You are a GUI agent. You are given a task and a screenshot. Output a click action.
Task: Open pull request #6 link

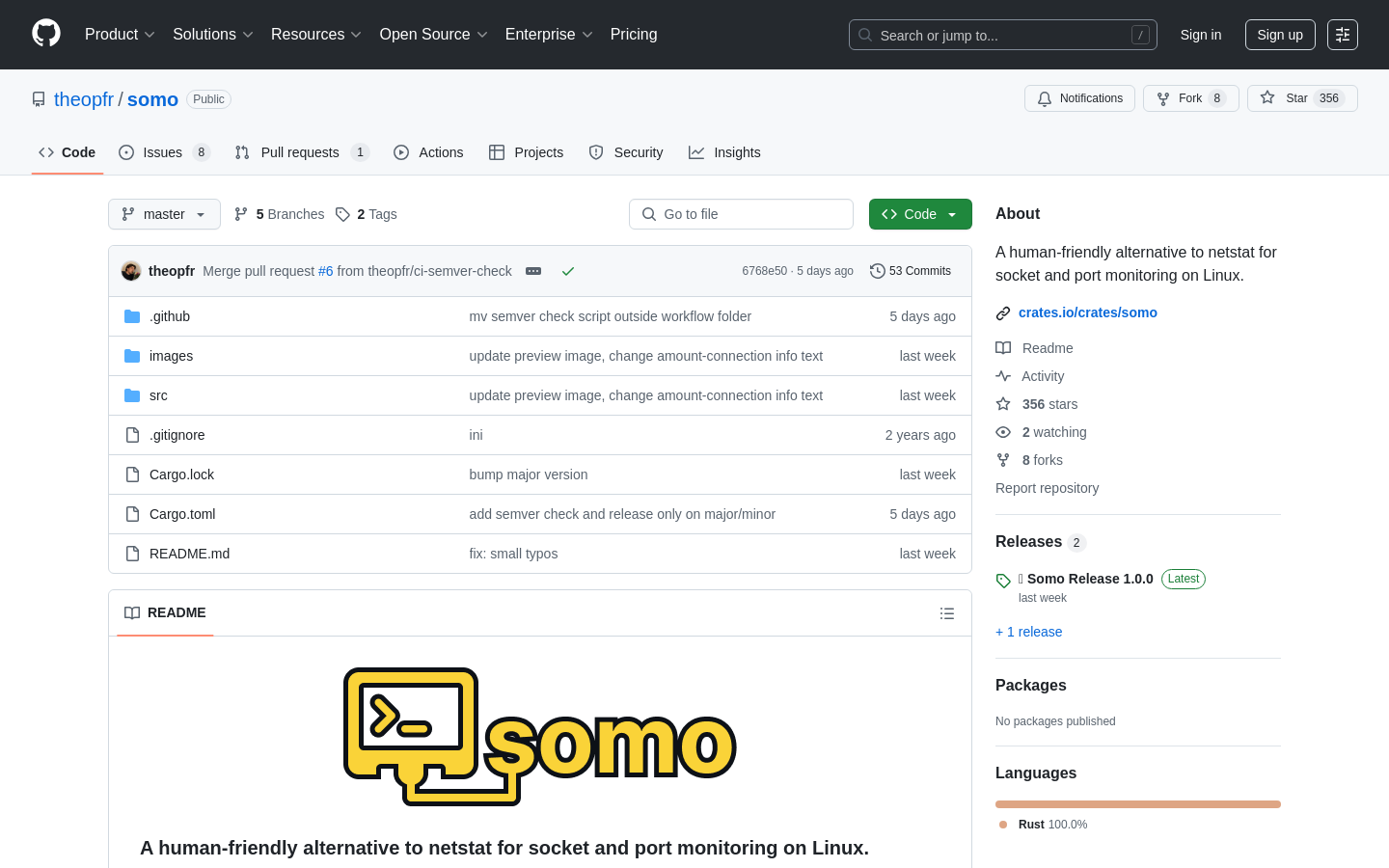[326, 271]
